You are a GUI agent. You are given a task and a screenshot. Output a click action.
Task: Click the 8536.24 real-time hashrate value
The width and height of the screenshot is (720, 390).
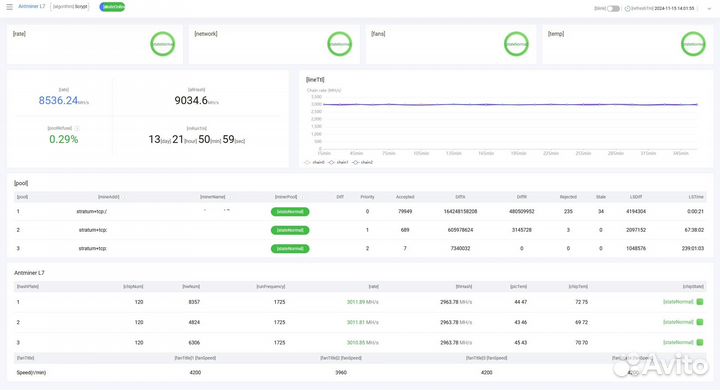58,101
